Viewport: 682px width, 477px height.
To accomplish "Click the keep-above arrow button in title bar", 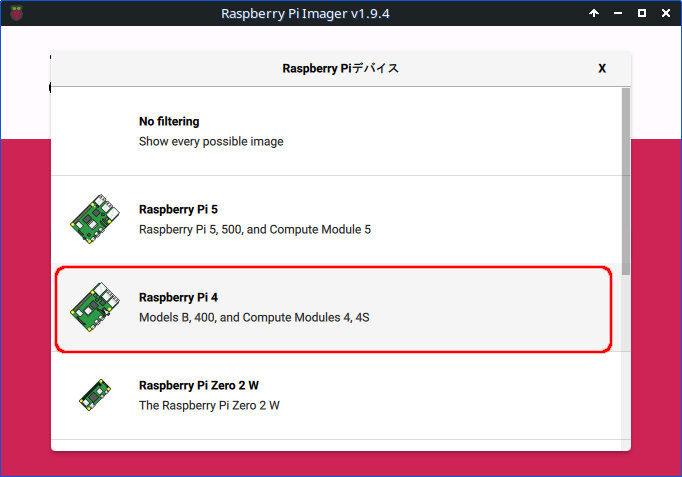I will pos(594,13).
